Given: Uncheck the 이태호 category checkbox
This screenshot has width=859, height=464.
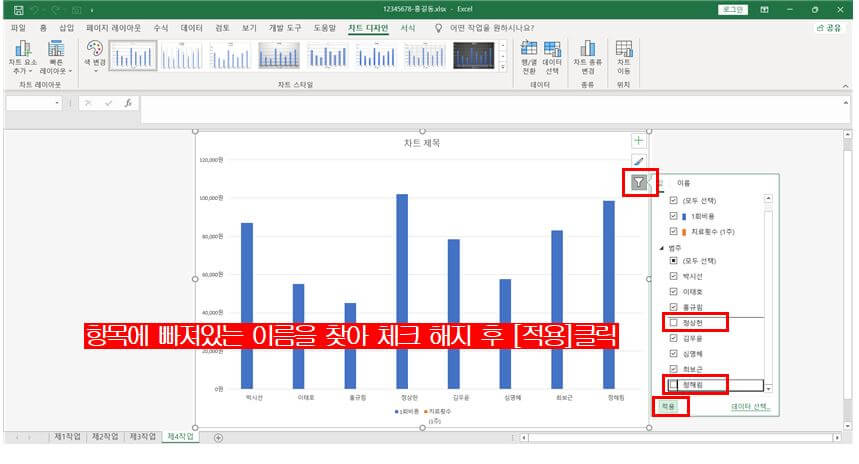Looking at the screenshot, I should coord(673,291).
